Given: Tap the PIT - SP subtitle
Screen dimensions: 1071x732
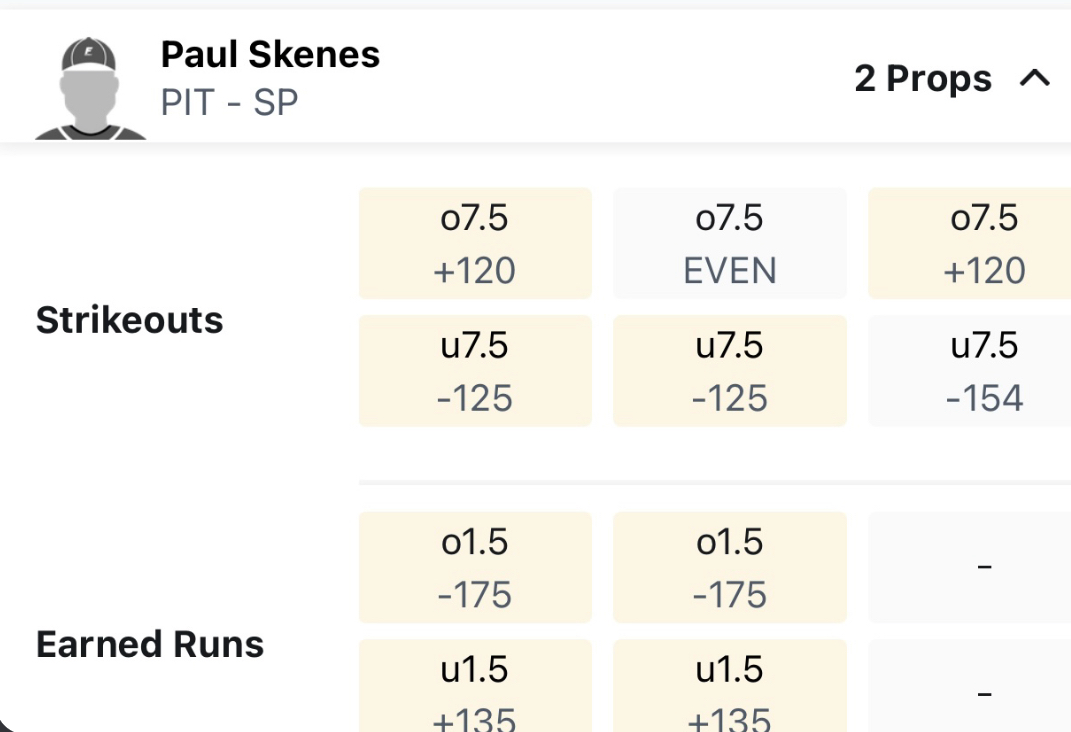Looking at the screenshot, I should (229, 102).
